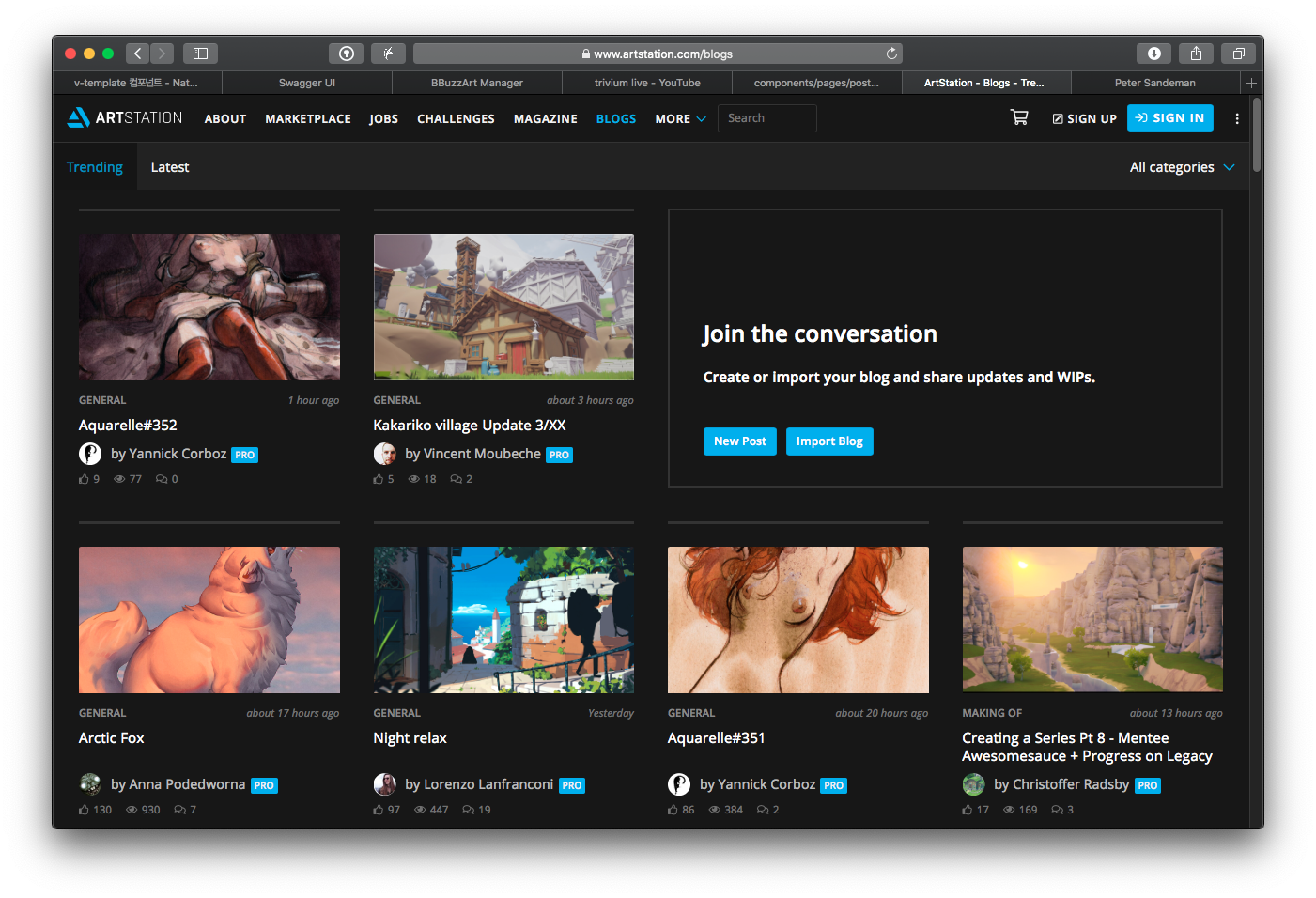Open the Aquarelle#352 thumbnail image
Viewport: 1316px width, 898px height.
209,307
